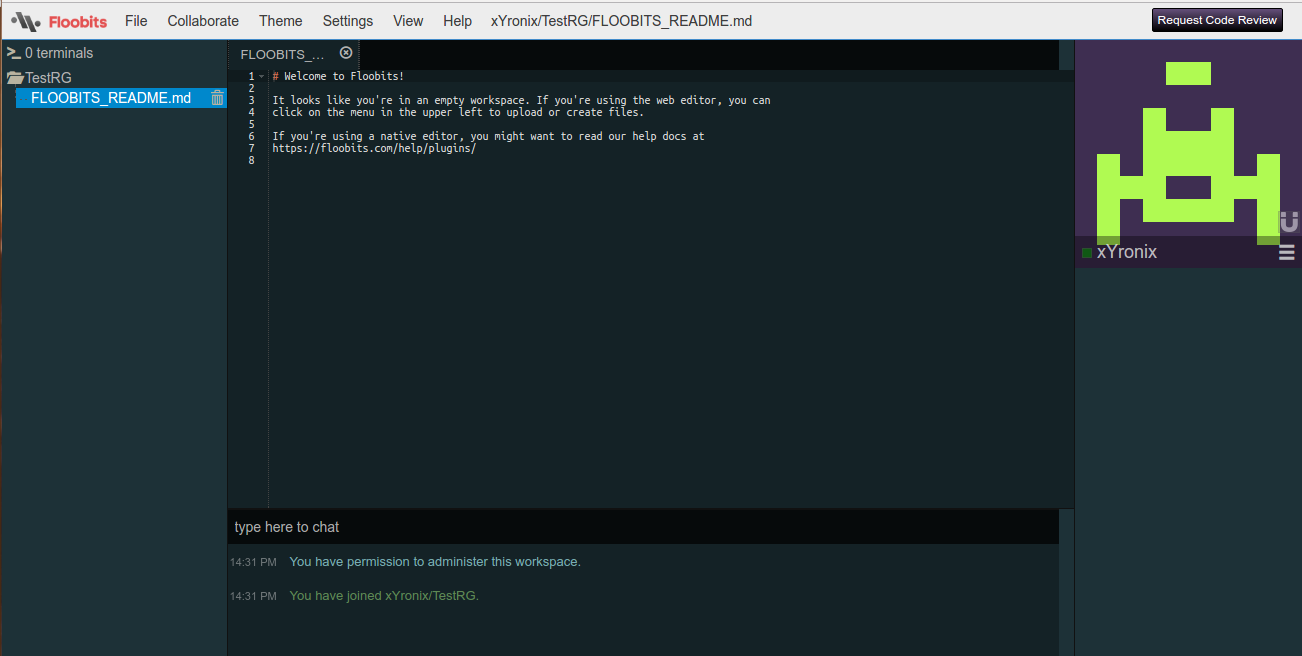Click line number 5 in the gutter
The width and height of the screenshot is (1302, 656).
coord(251,124)
